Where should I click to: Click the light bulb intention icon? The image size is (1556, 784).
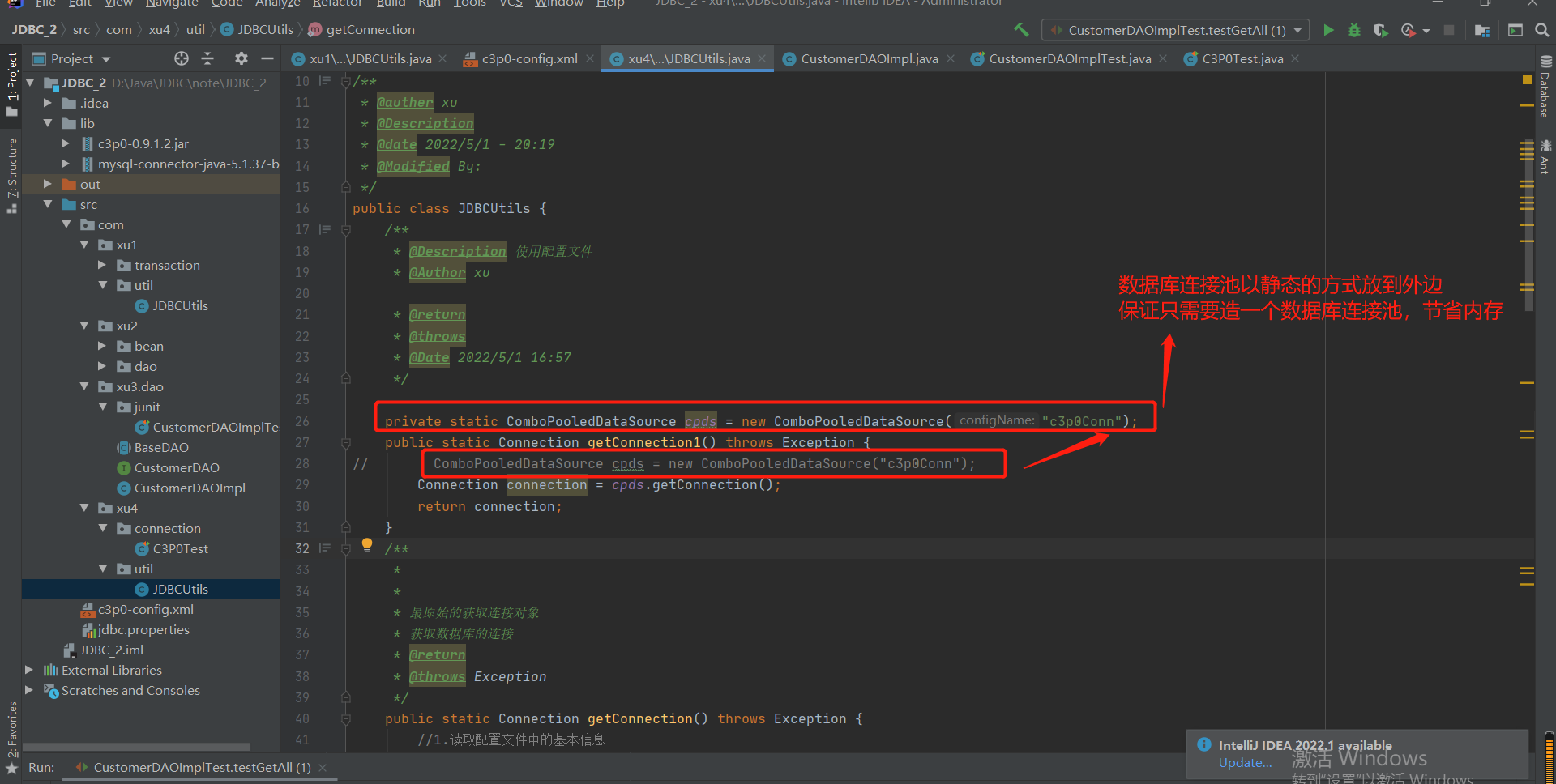point(367,545)
